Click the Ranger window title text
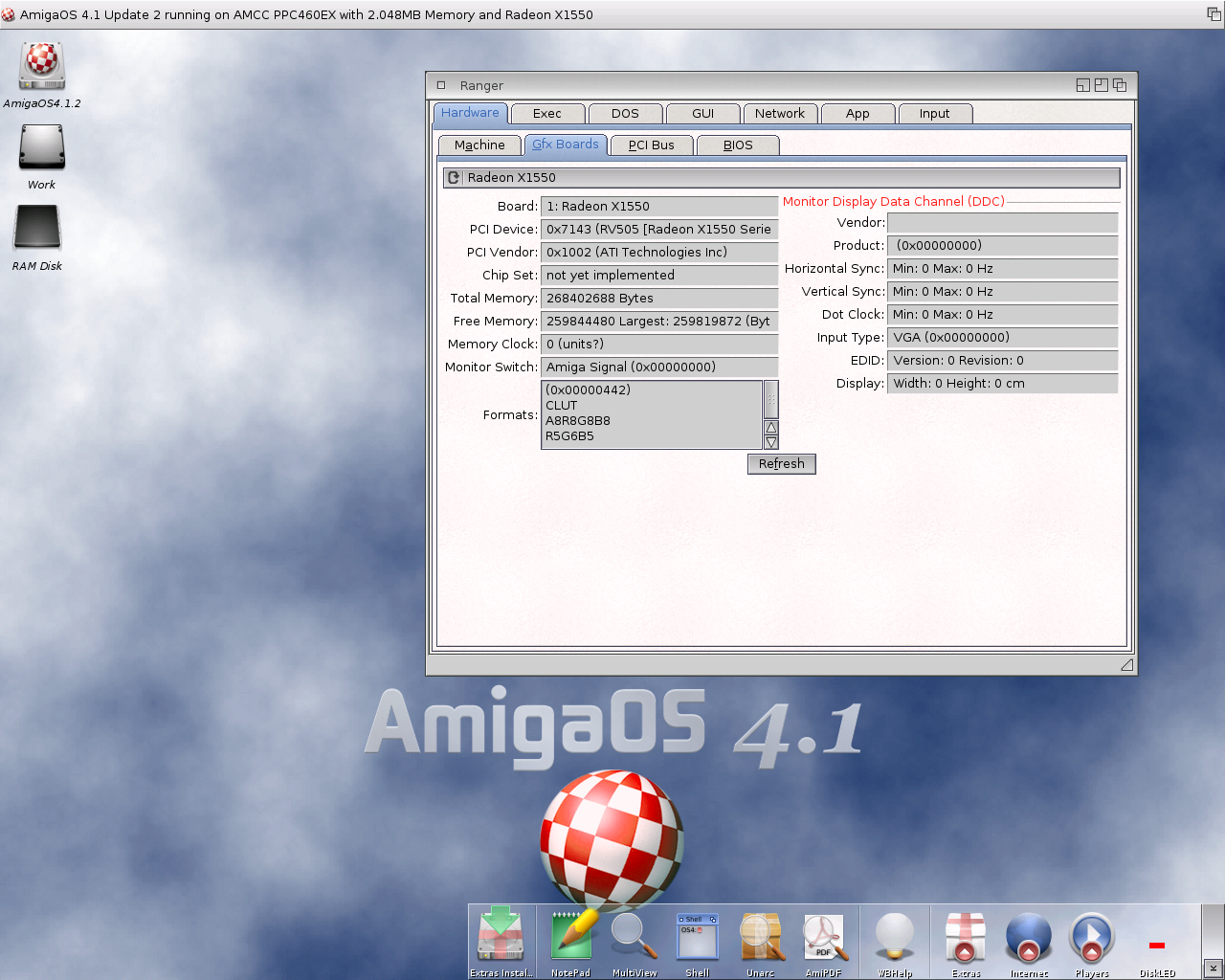The image size is (1225, 980). (481, 85)
